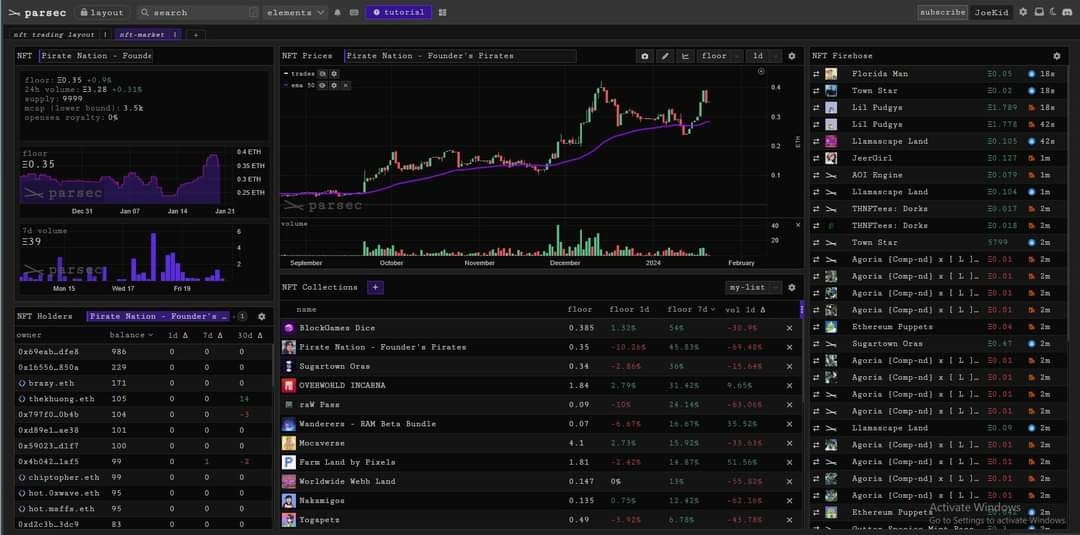Remove BlockGames Dice from list
This screenshot has width=1080, height=535.
[x=789, y=328]
